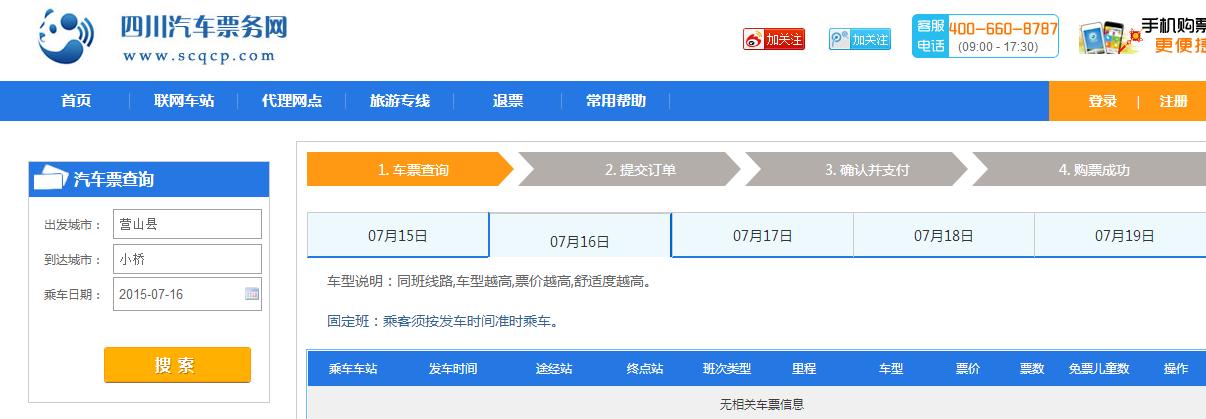
Task: Go to 代理网点 in navigation bar
Action: coord(291,101)
